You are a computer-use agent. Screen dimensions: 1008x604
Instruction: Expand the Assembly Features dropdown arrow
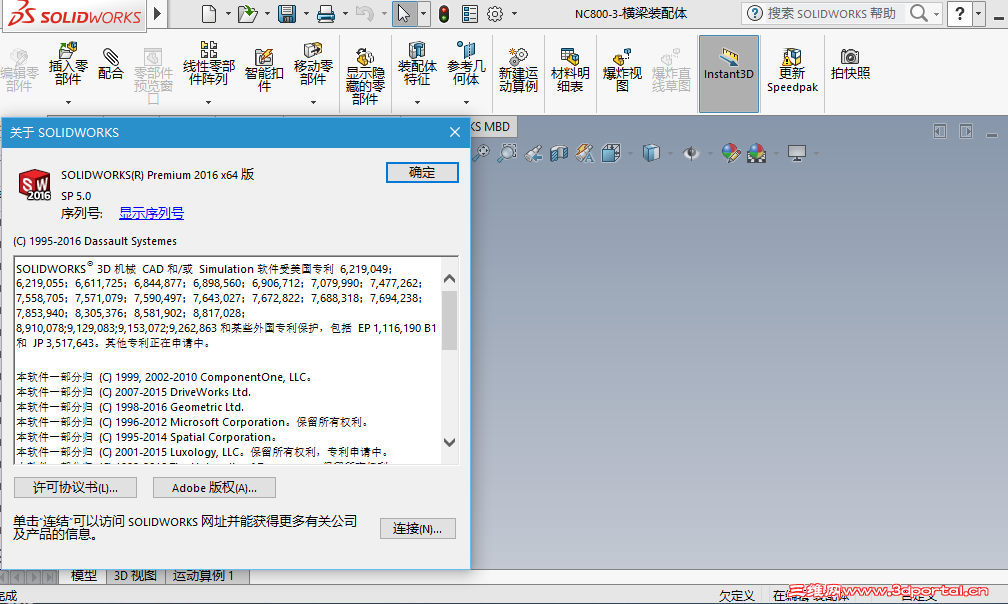coord(417,102)
